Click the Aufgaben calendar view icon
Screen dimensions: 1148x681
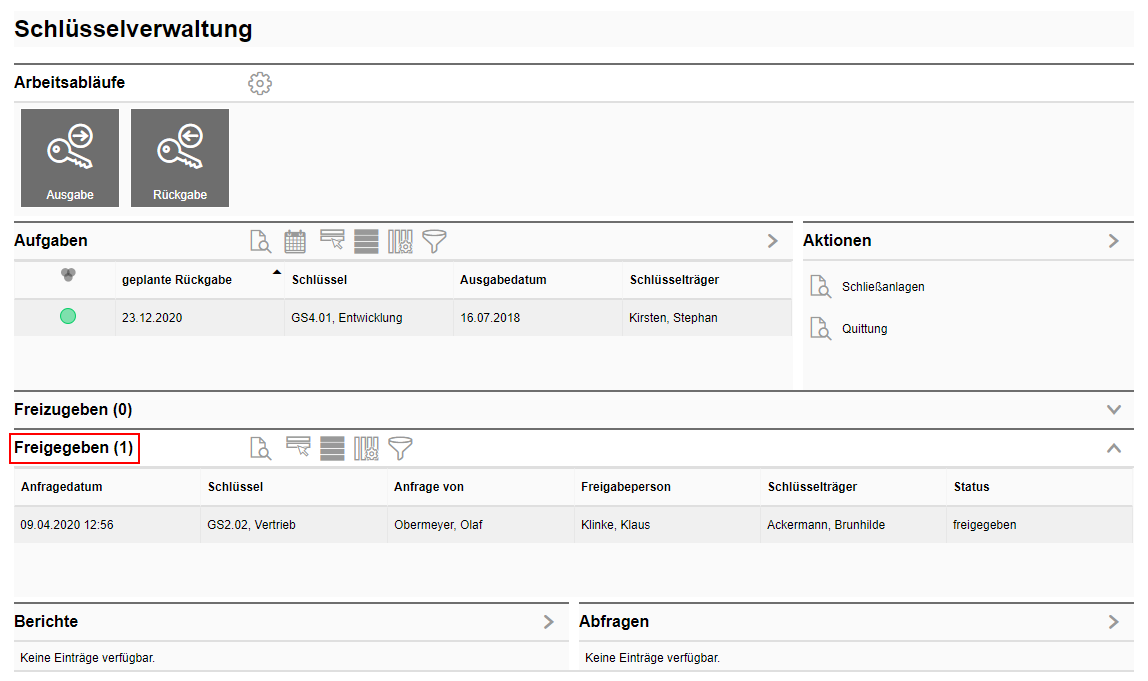(x=295, y=242)
